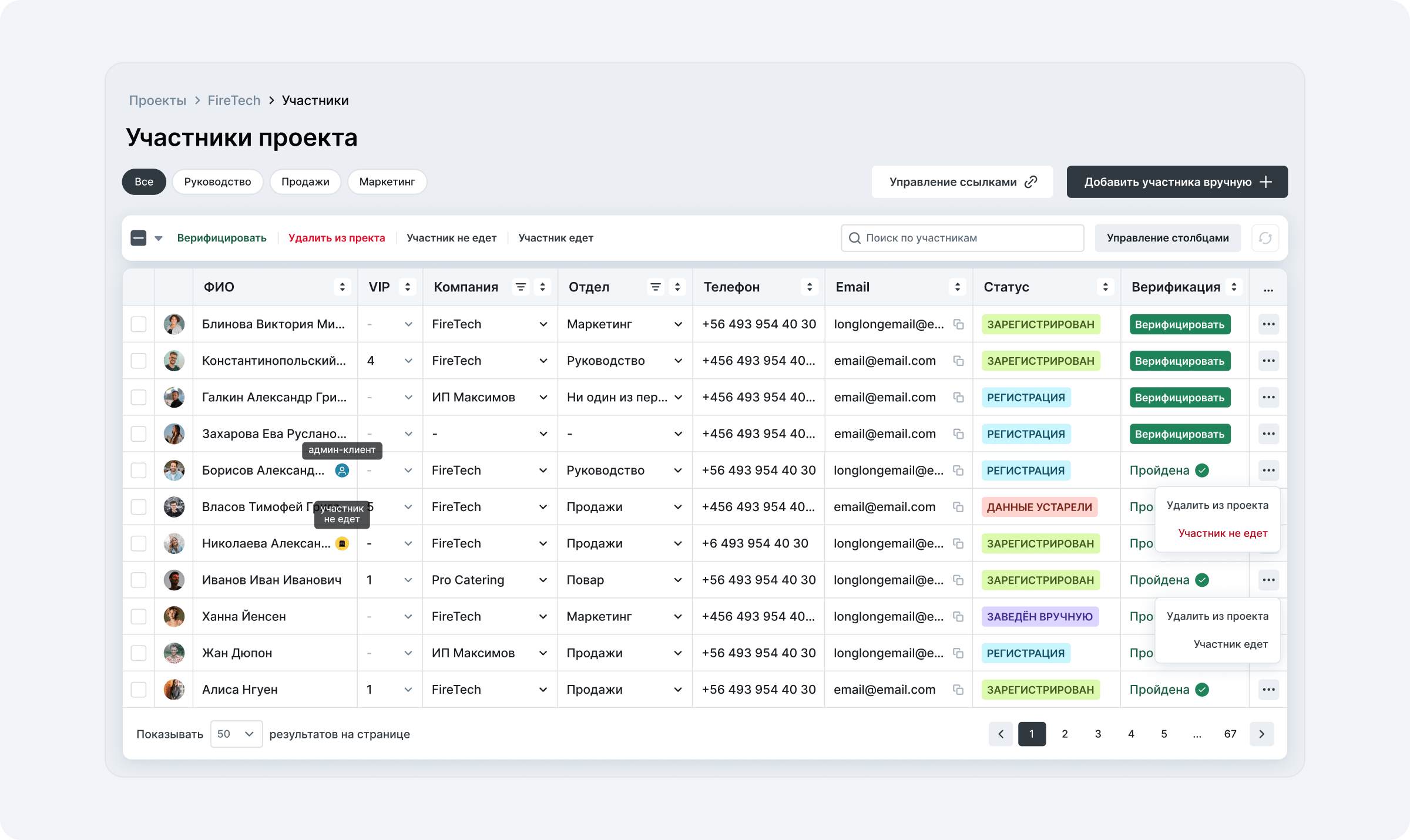Screen dimensions: 1410x840
Task: Click Компания column filter icon
Action: pos(520,287)
